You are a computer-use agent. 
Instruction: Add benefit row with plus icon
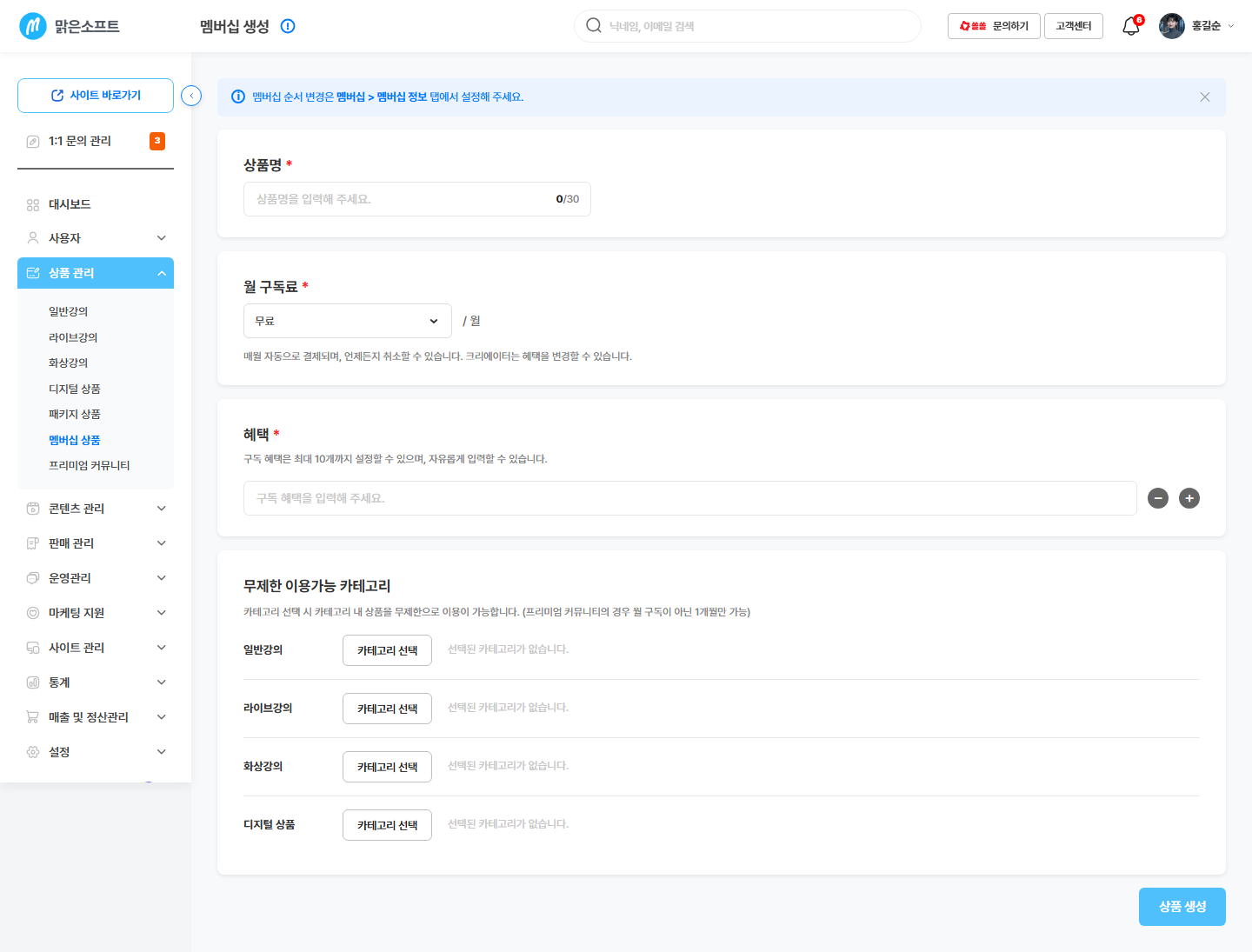pos(1189,498)
